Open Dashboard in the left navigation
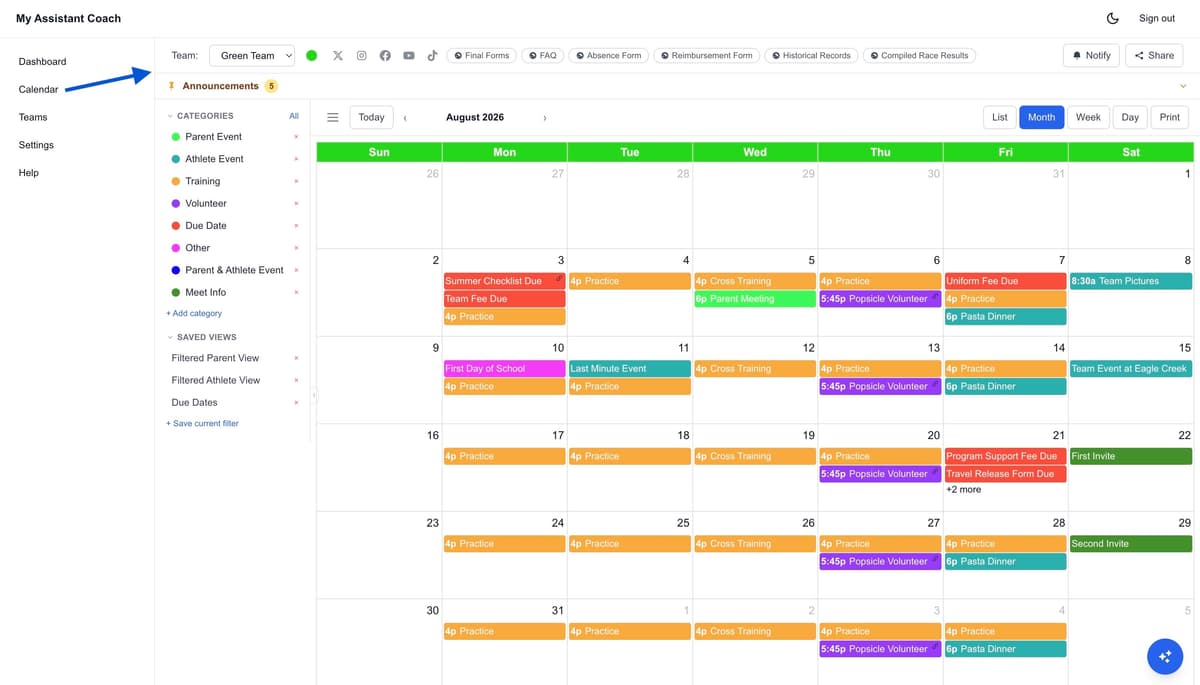Screen dimensions: 1200x685 coord(42,62)
